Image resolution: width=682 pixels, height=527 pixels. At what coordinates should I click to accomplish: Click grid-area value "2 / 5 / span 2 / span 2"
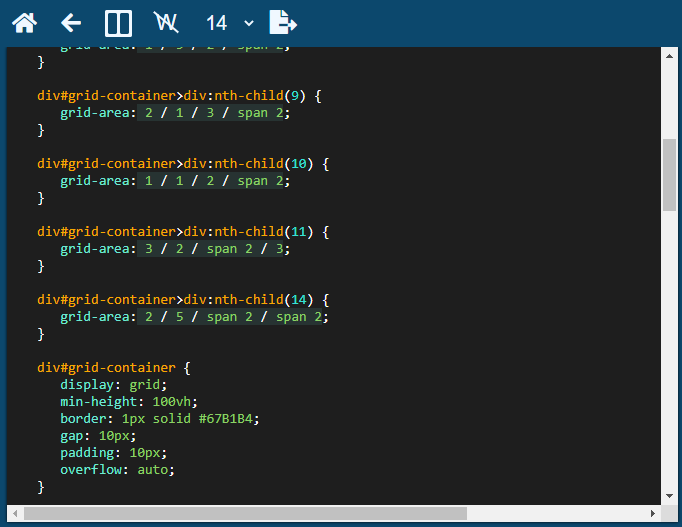coord(234,317)
